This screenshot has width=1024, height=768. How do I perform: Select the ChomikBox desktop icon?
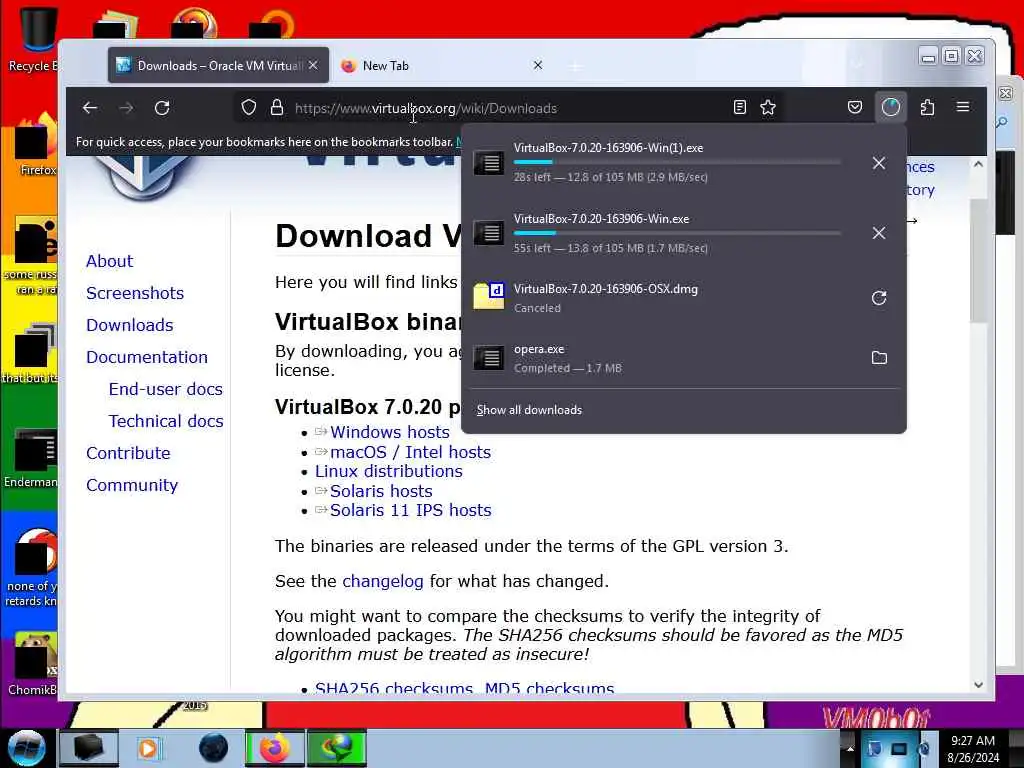33,663
